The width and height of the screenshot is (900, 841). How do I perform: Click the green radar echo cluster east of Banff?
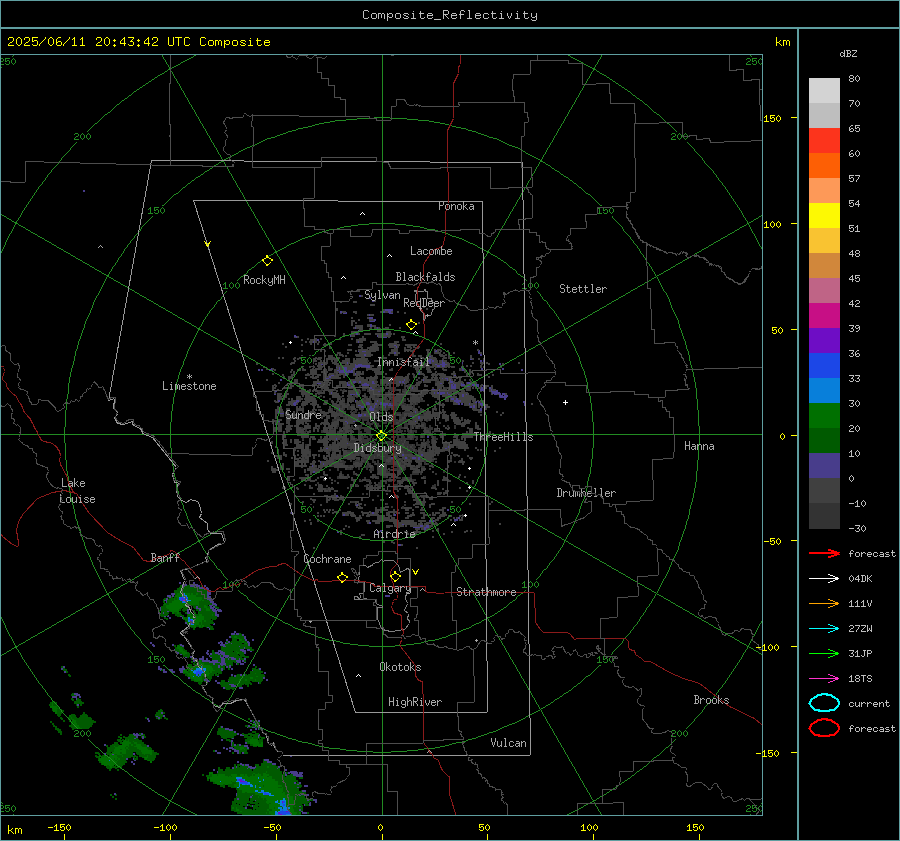pyautogui.click(x=189, y=607)
